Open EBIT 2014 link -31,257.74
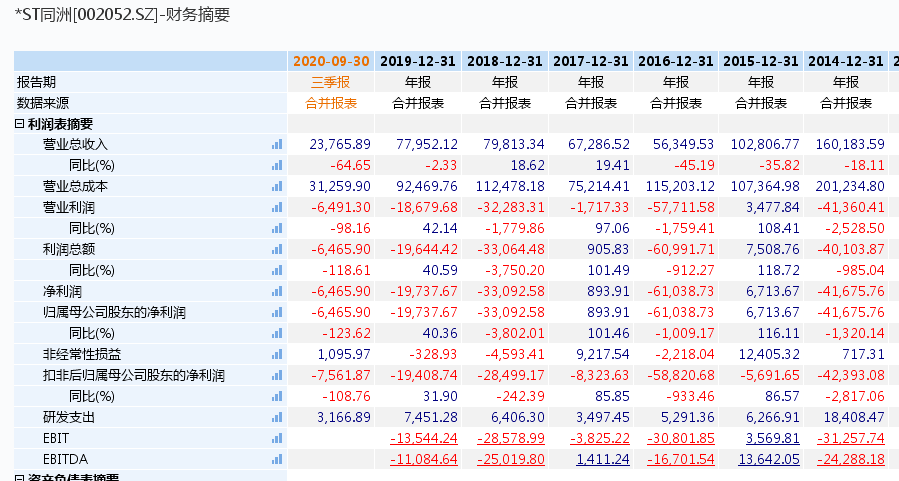Image resolution: width=899 pixels, height=481 pixels. pyautogui.click(x=851, y=439)
